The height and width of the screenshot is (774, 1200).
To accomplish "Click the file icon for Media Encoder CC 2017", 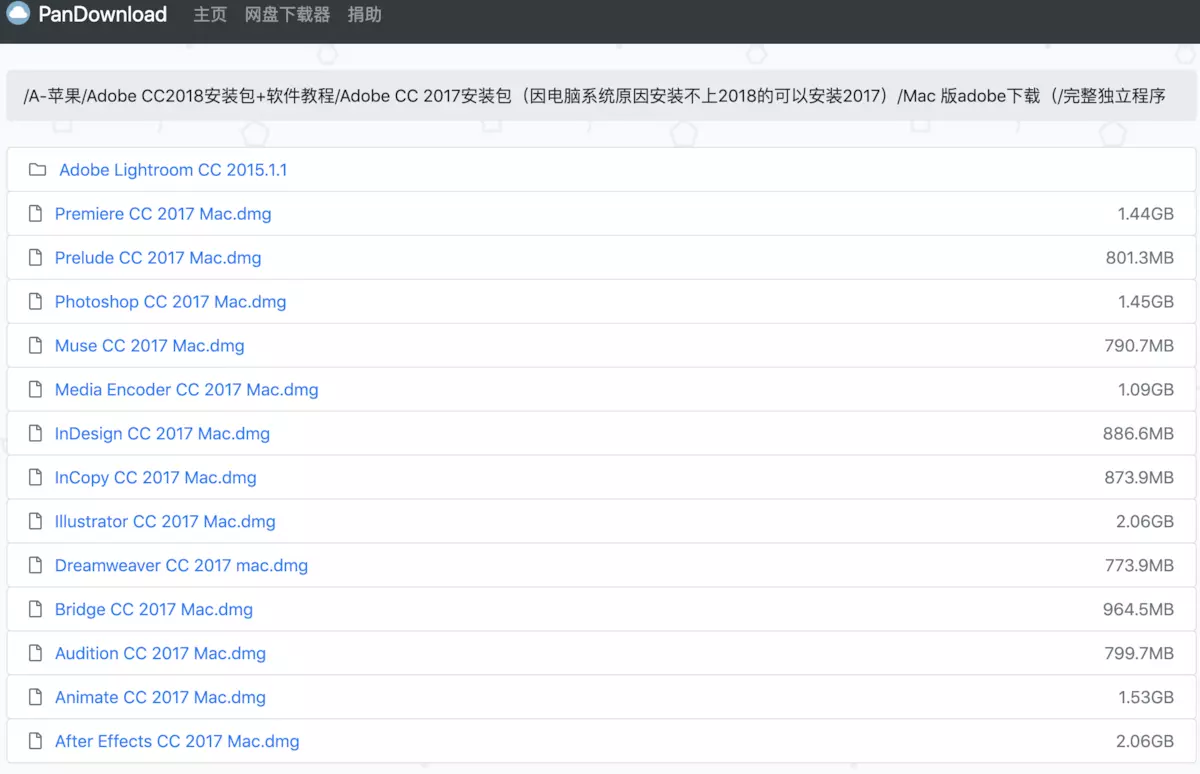I will (x=36, y=390).
